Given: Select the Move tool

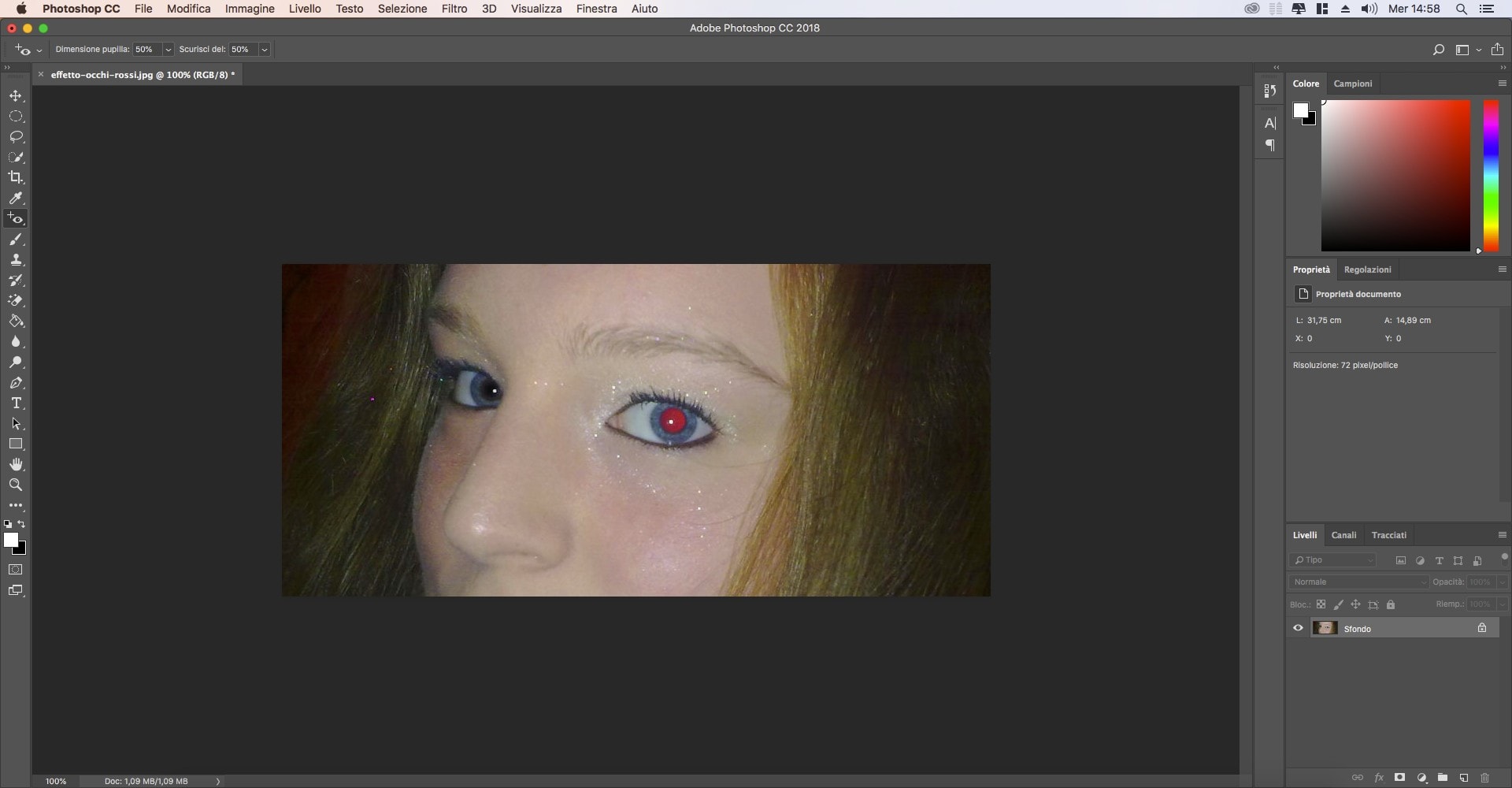Looking at the screenshot, I should click(16, 96).
